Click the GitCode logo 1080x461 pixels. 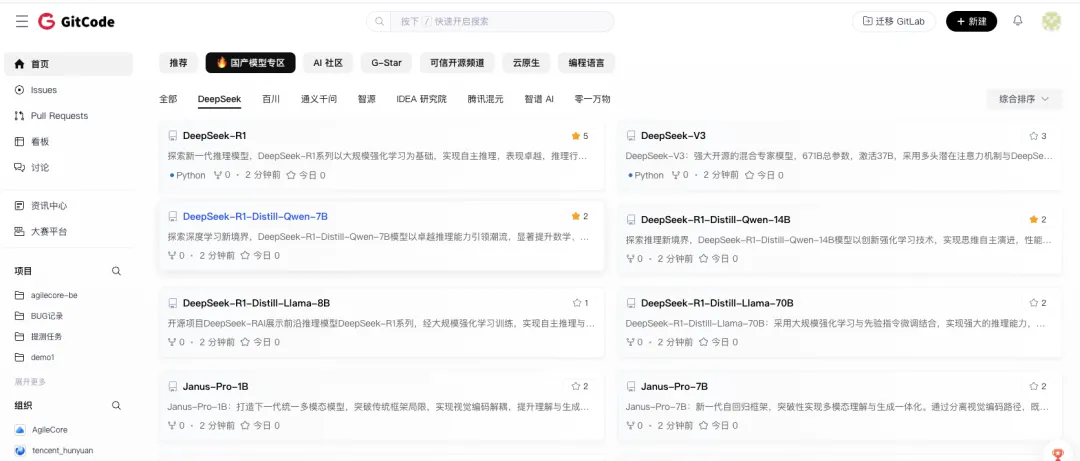pos(76,22)
